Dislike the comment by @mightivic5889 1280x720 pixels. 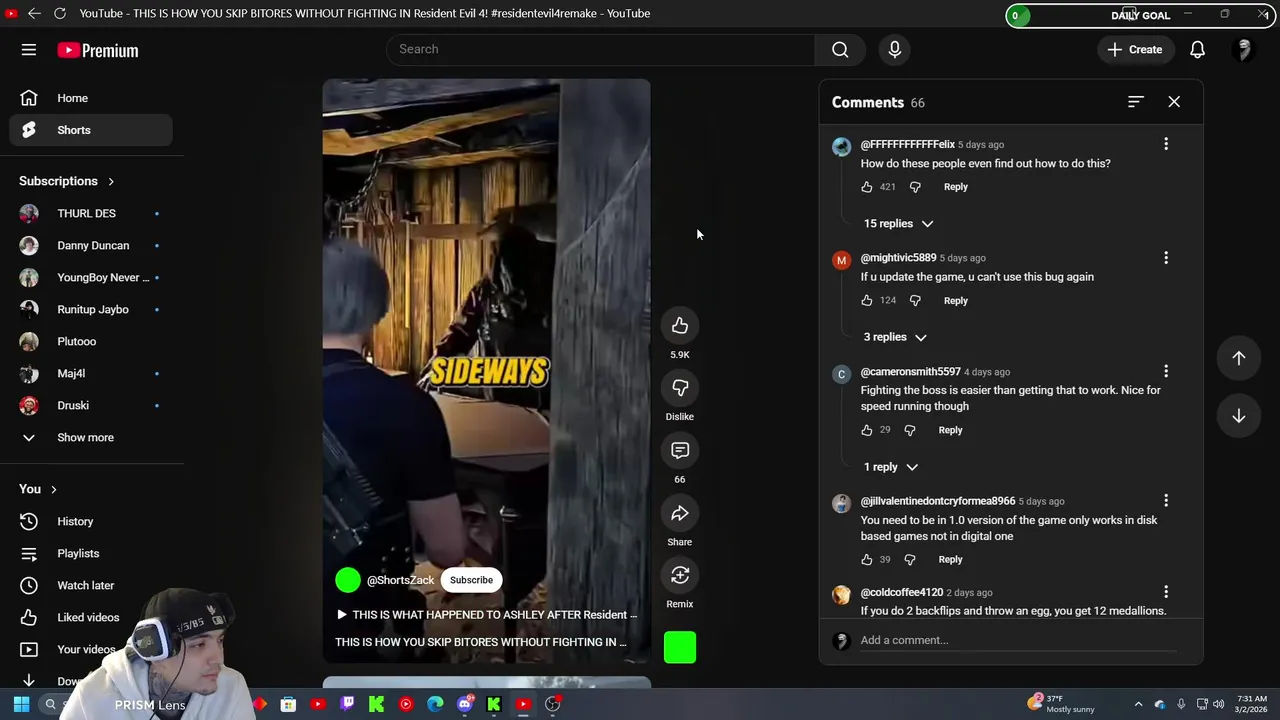(915, 300)
